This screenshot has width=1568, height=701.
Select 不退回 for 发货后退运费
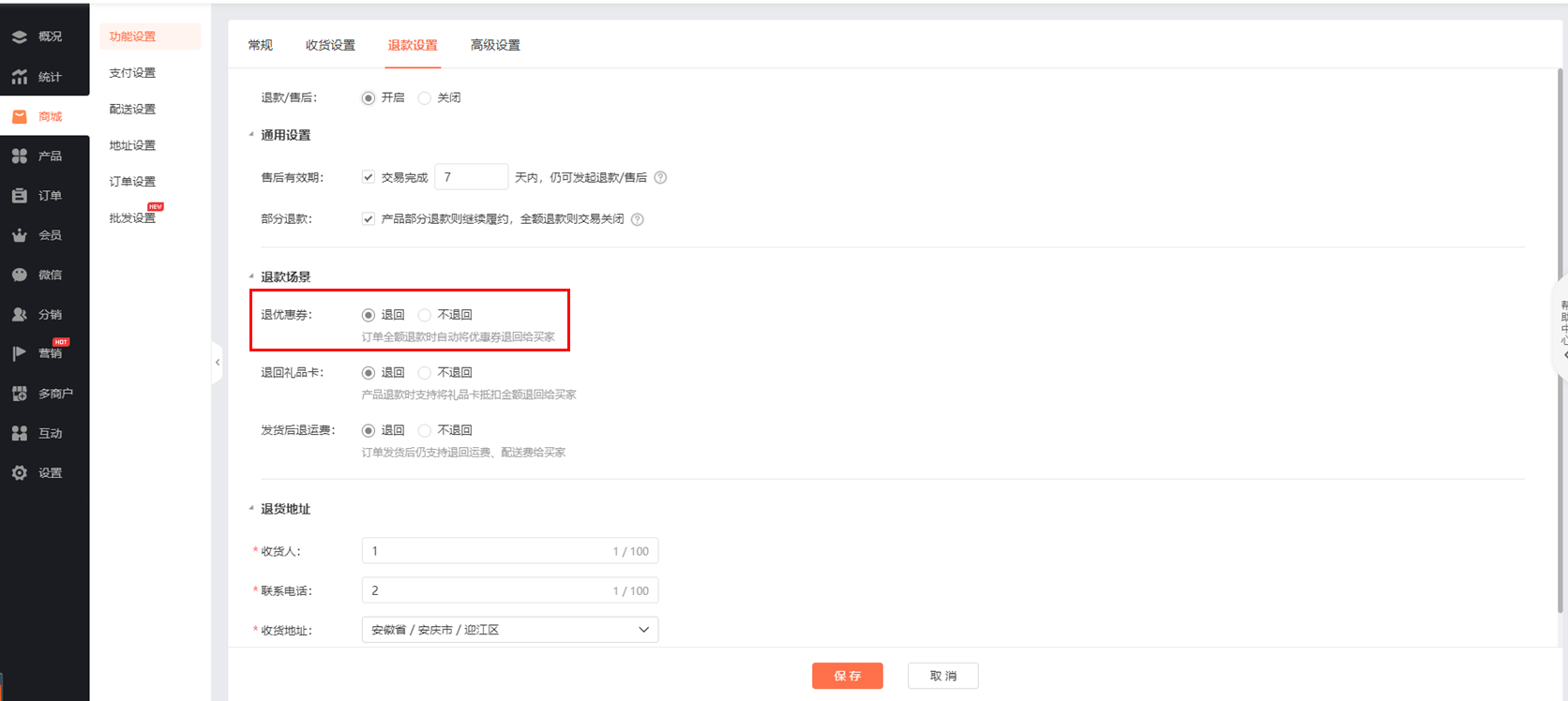(x=425, y=430)
